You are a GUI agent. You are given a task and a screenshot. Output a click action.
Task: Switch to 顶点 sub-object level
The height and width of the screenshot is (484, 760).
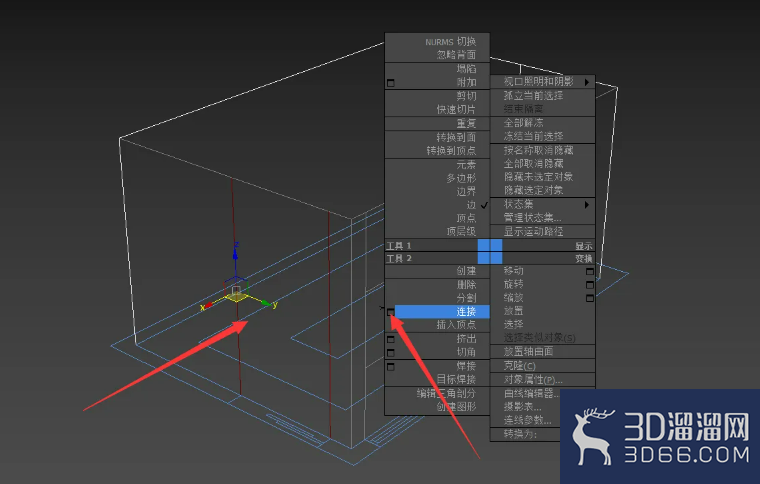click(466, 218)
